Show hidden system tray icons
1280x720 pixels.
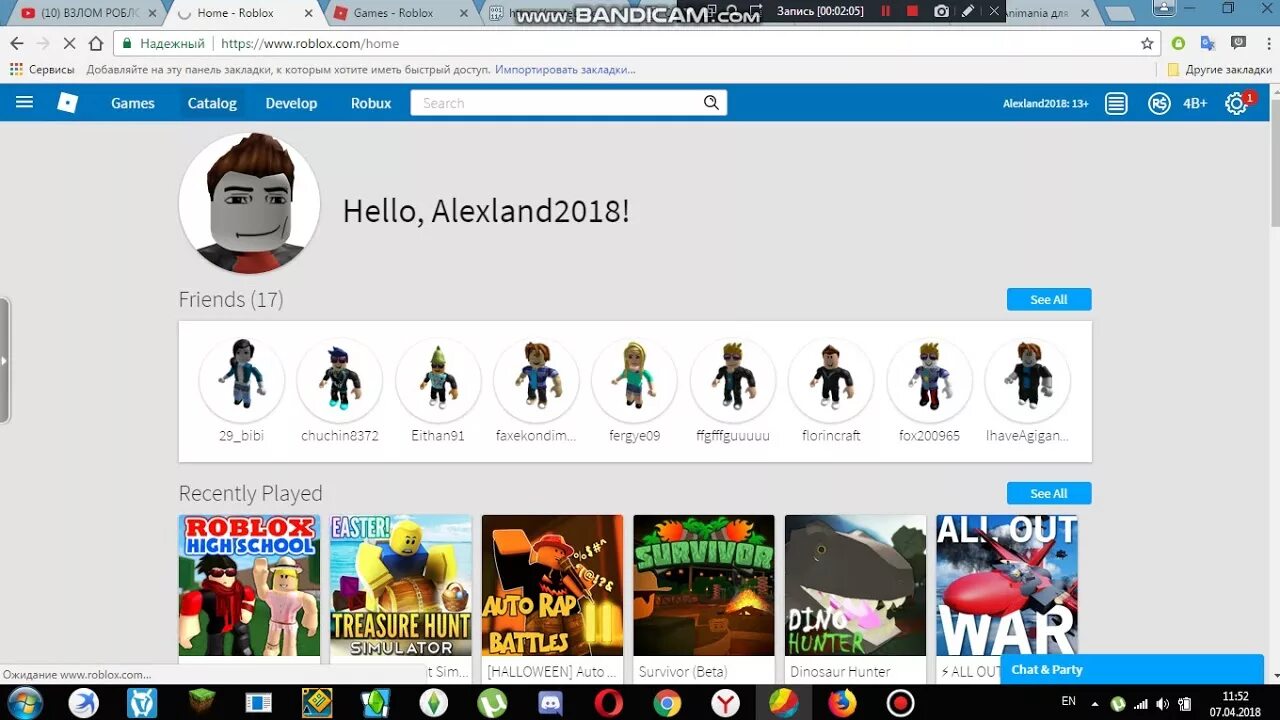pos(1096,704)
